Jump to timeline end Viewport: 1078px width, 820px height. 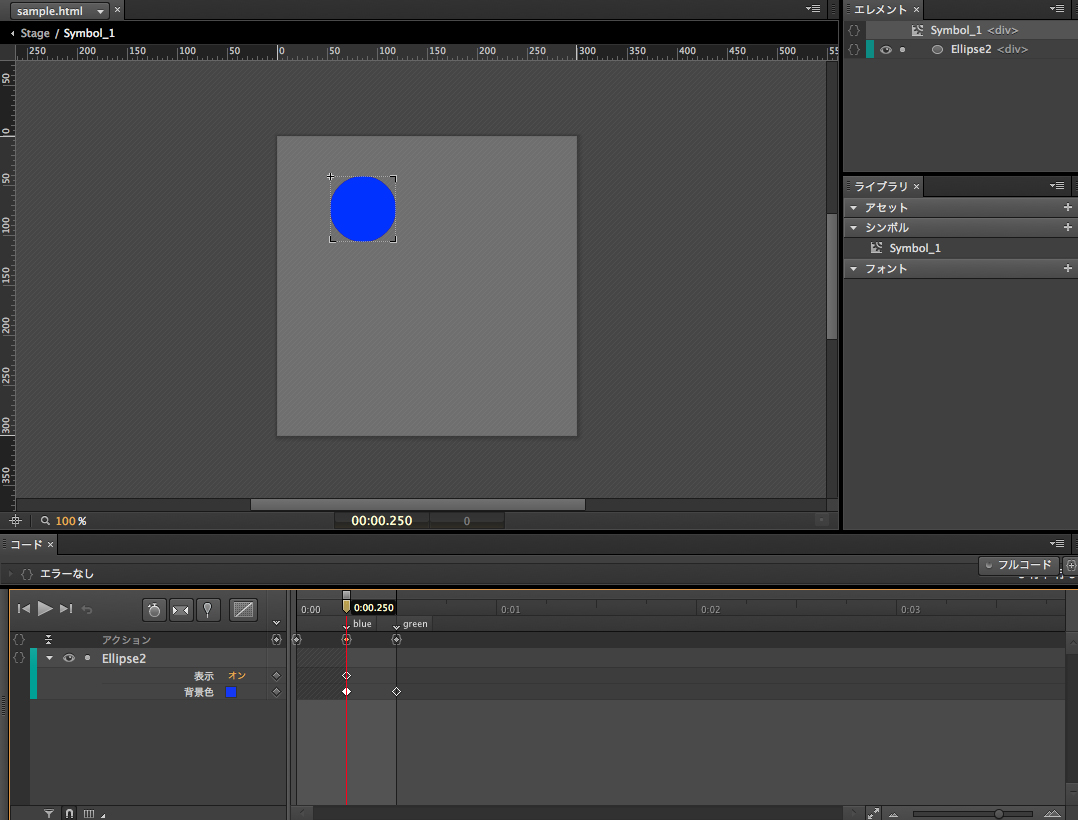66,608
